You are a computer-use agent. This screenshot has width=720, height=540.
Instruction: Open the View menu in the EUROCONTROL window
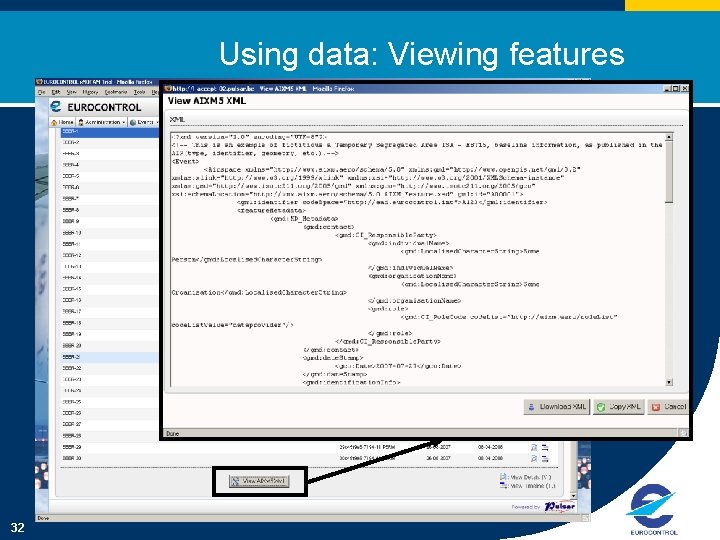pyautogui.click(x=72, y=92)
